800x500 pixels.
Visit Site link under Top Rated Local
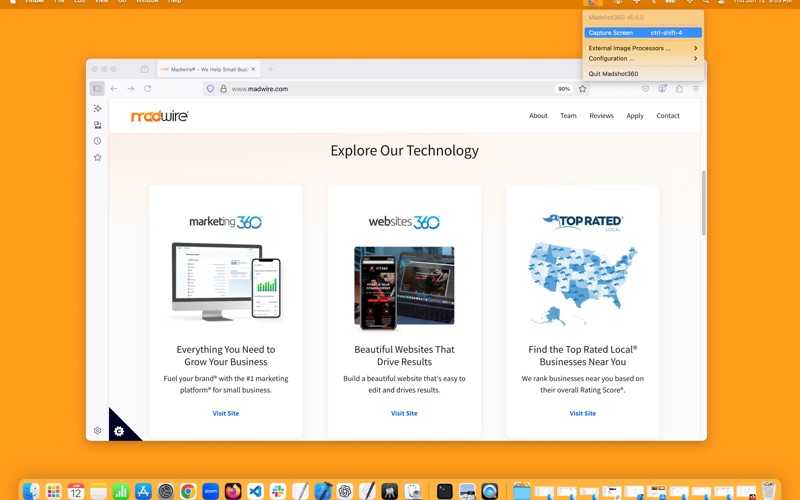(x=583, y=413)
